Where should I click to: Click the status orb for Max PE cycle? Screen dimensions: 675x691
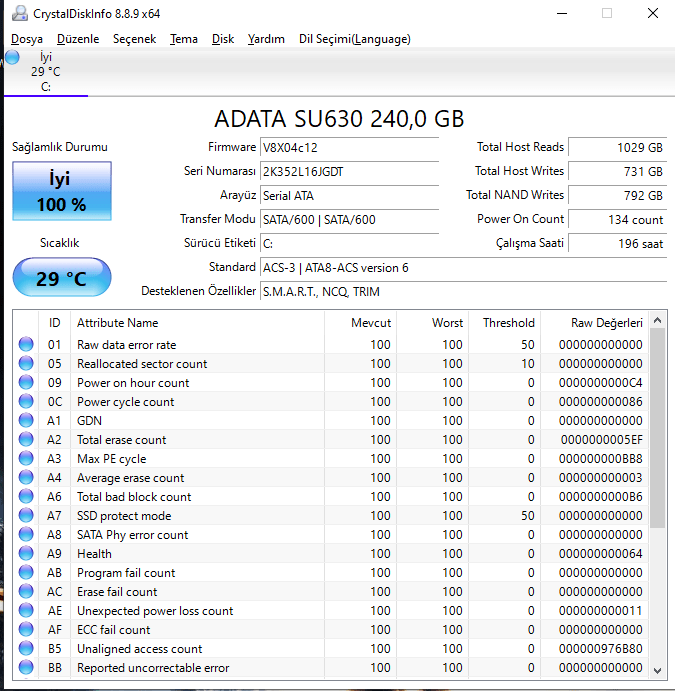26,458
